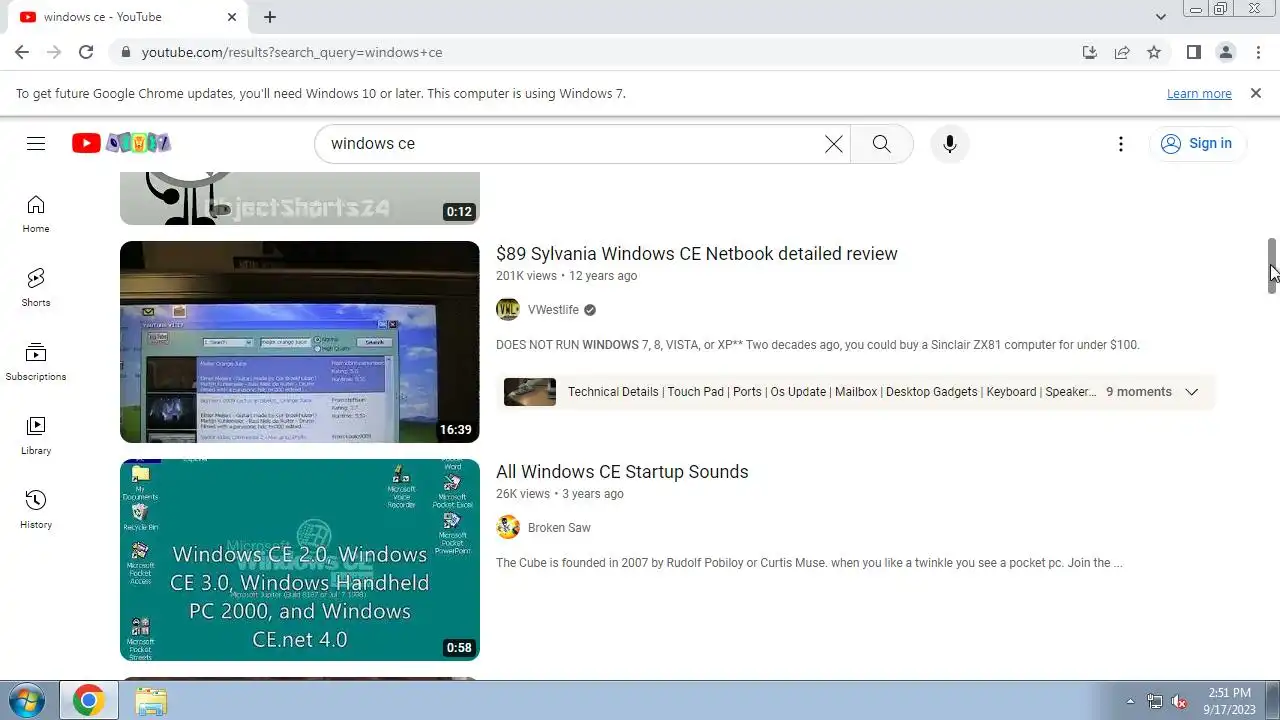Open the Chrome profile icon
Image resolution: width=1280 pixels, height=720 pixels.
(1225, 52)
